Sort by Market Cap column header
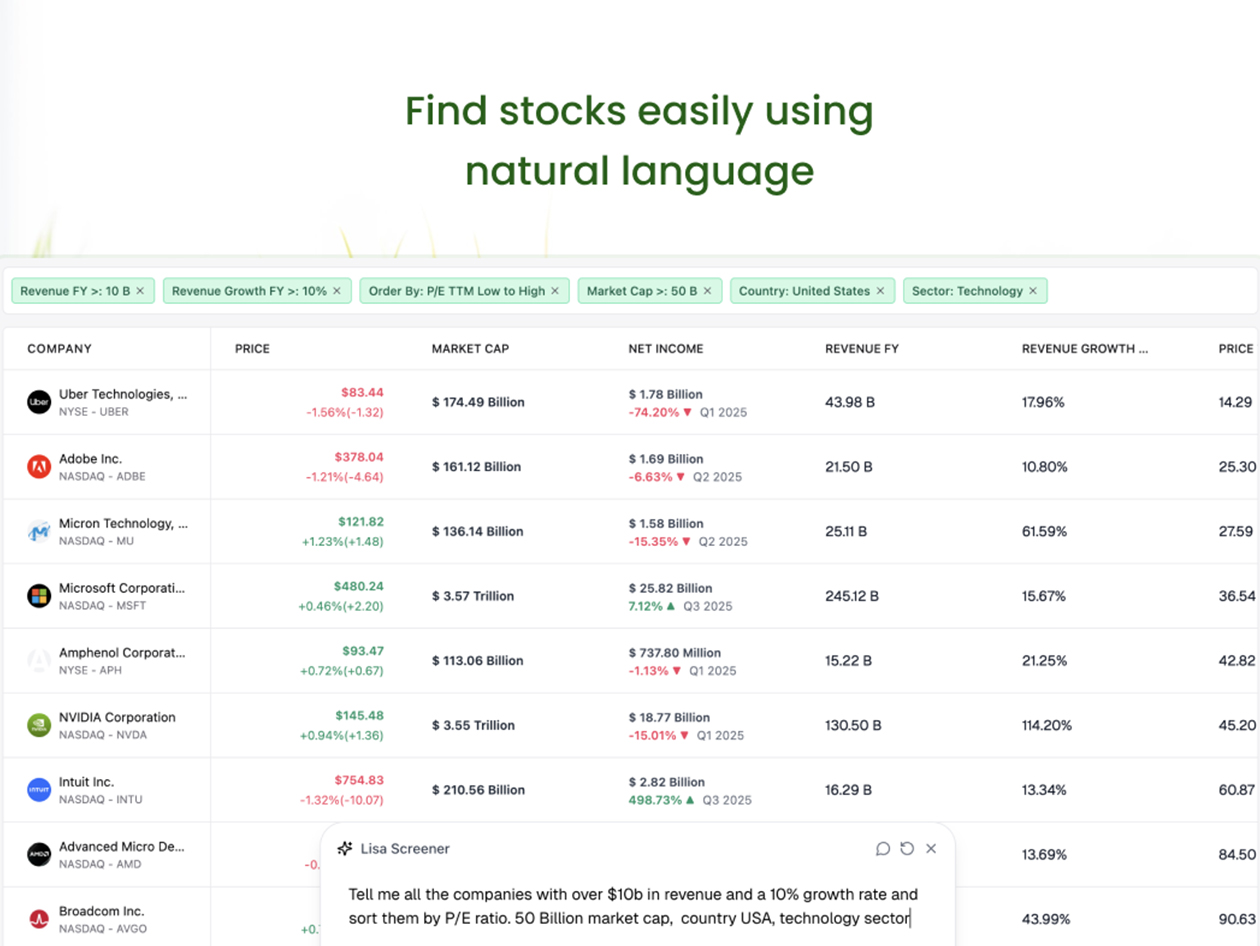 (x=470, y=349)
